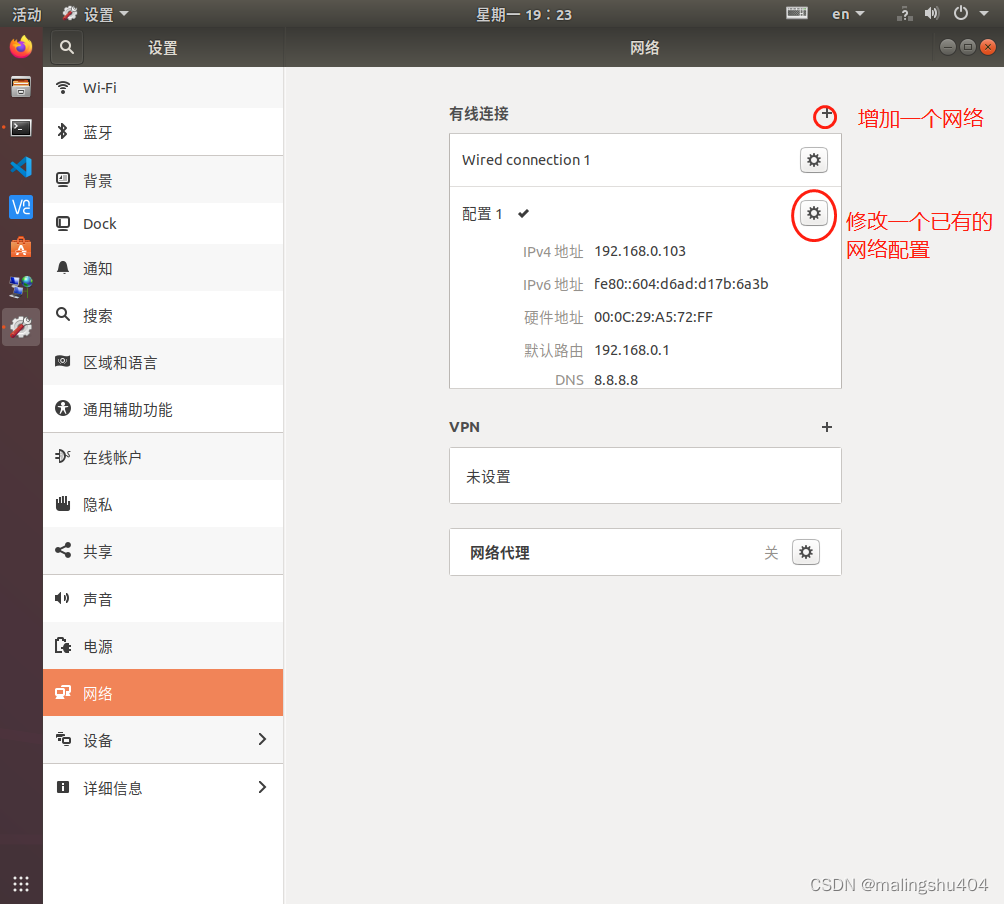Click the search icon in Settings header
The image size is (1004, 904).
coord(66,47)
